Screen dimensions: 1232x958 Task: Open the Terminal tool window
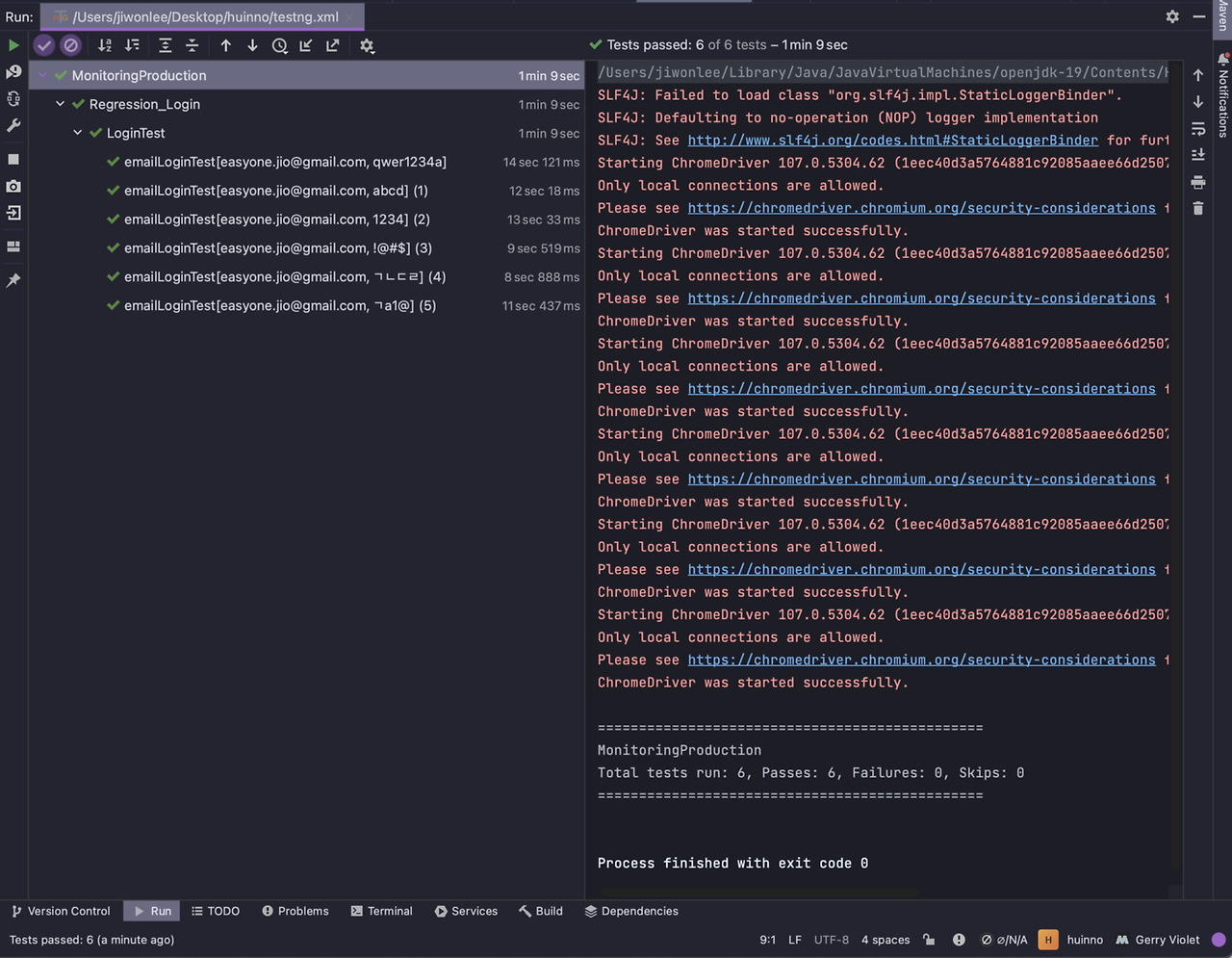click(x=381, y=911)
